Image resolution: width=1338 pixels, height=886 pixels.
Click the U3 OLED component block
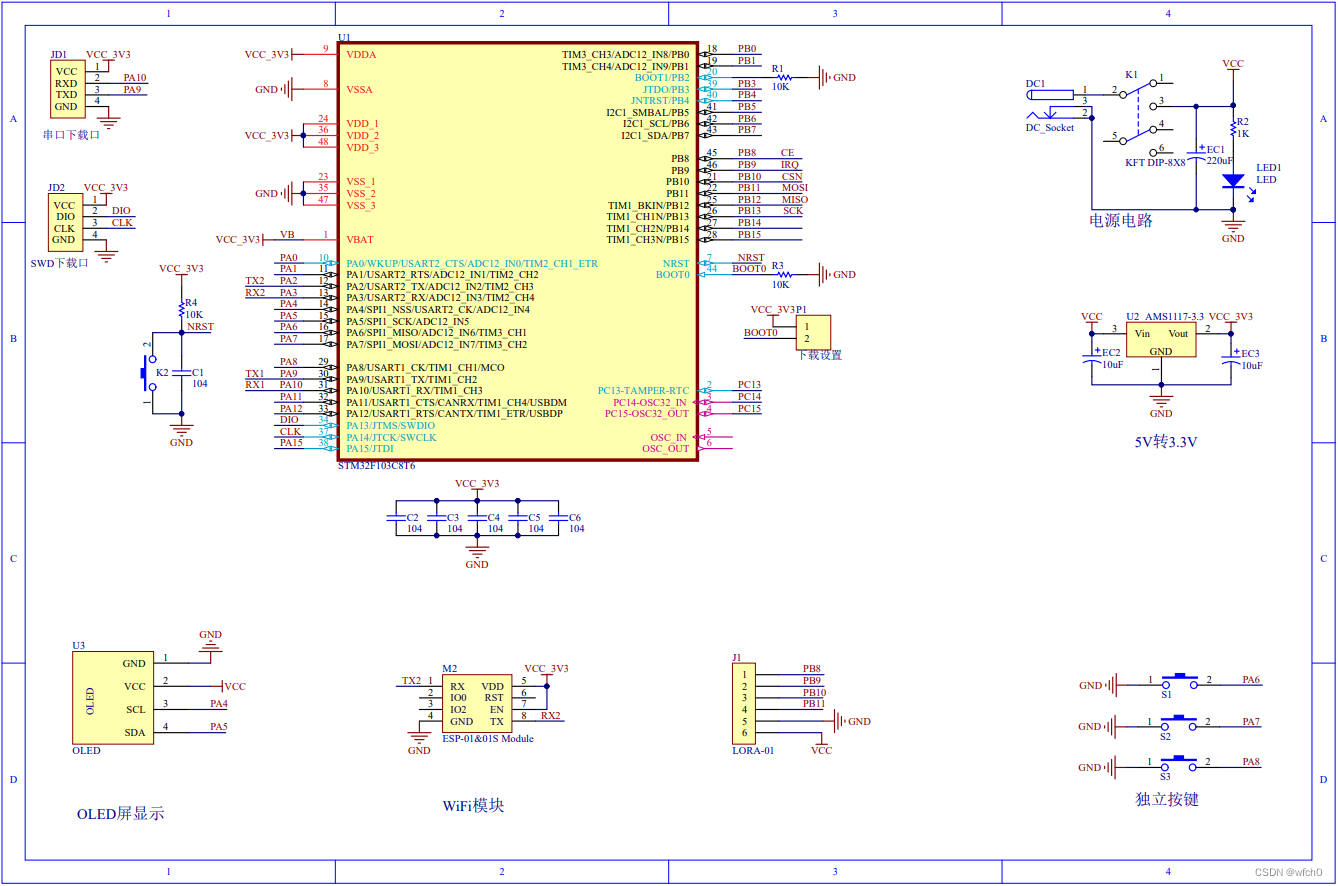[x=113, y=697]
